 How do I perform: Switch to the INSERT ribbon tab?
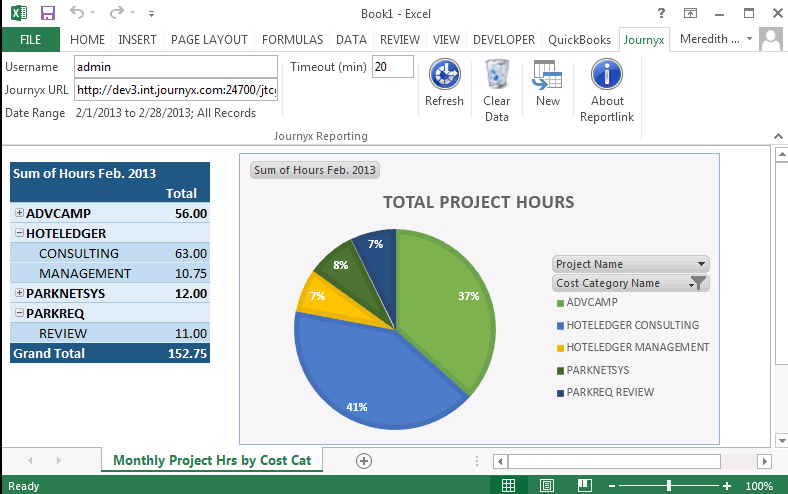pyautogui.click(x=137, y=40)
